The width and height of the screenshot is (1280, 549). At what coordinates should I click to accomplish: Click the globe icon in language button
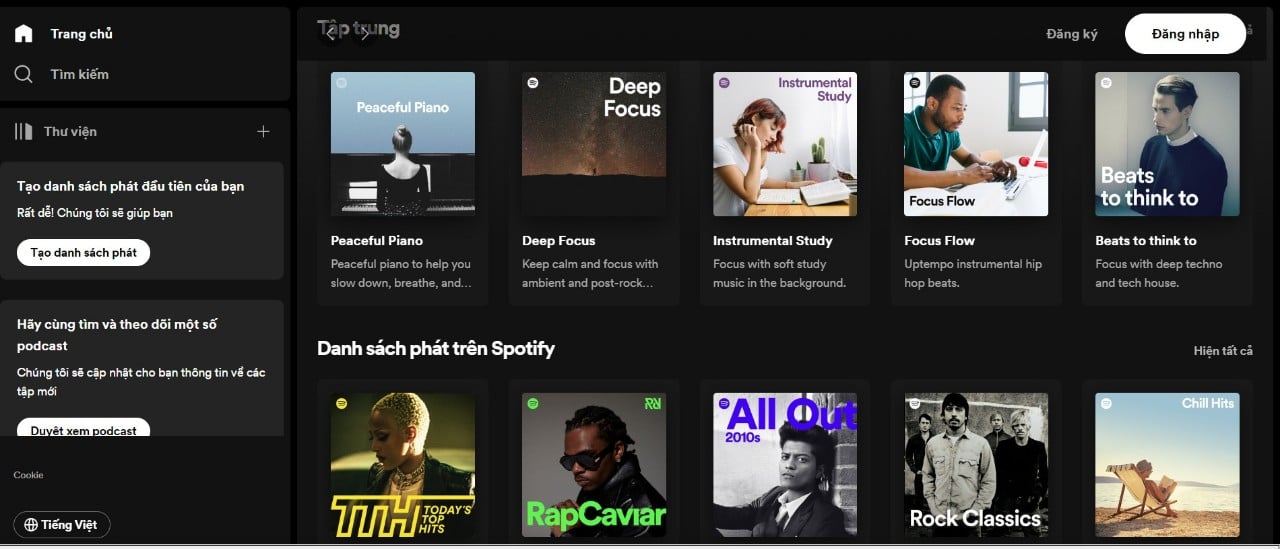(x=31, y=525)
